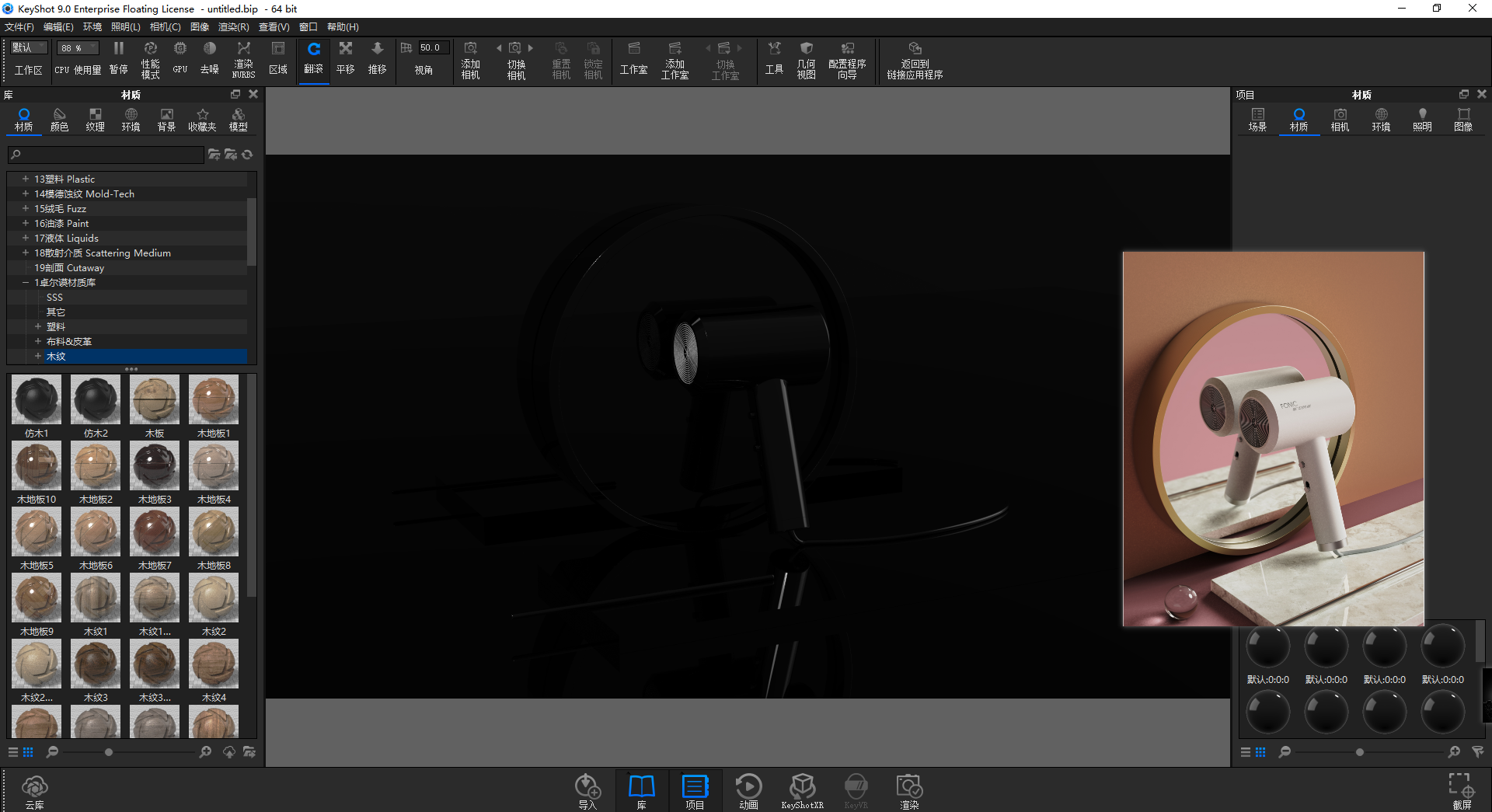Toggle the 库 (Library) panel in bottom bar

(642, 792)
